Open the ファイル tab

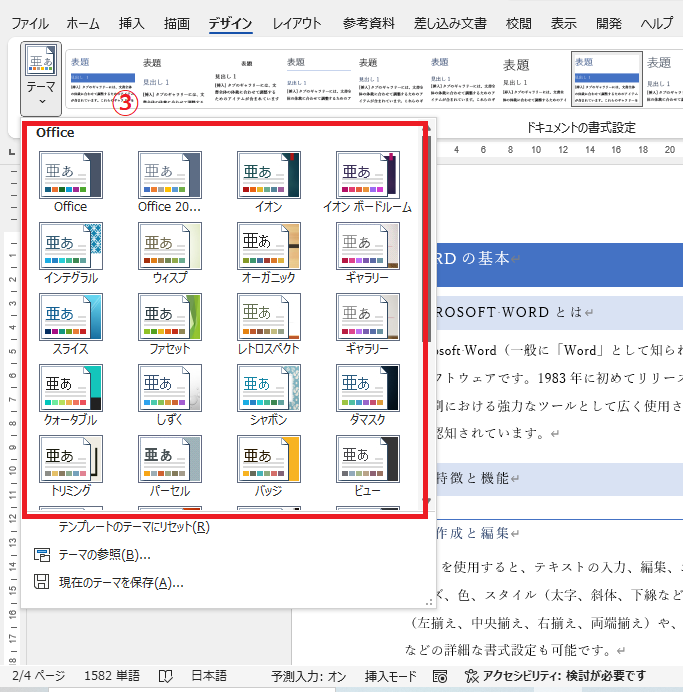pyautogui.click(x=30, y=23)
